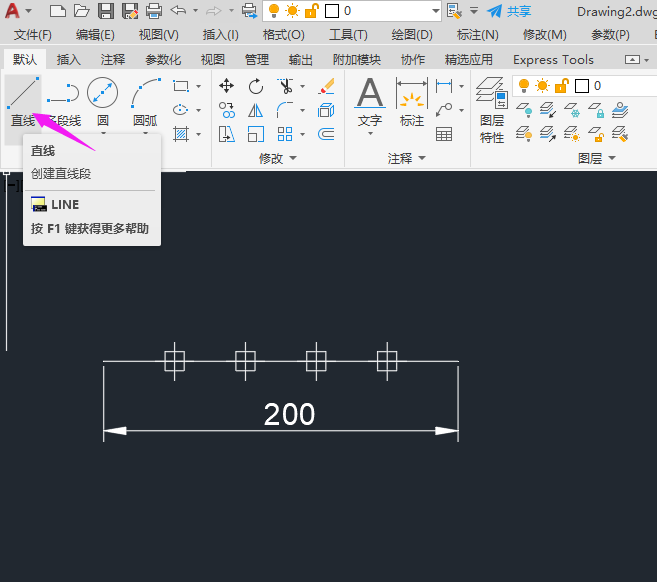Activate the rectangular Array tool
Screen dimensions: 657x582
[285, 135]
